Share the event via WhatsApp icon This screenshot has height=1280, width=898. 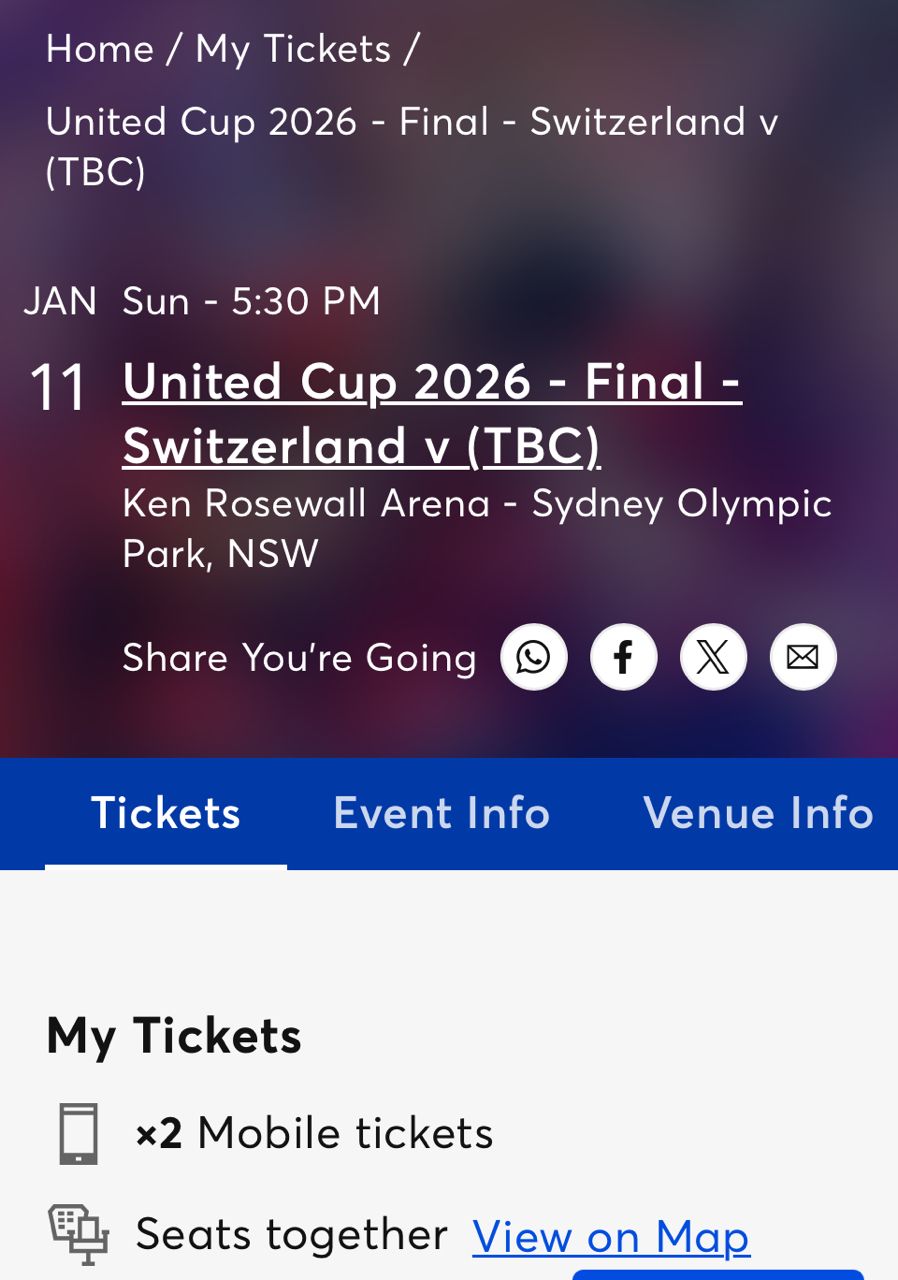coord(534,657)
